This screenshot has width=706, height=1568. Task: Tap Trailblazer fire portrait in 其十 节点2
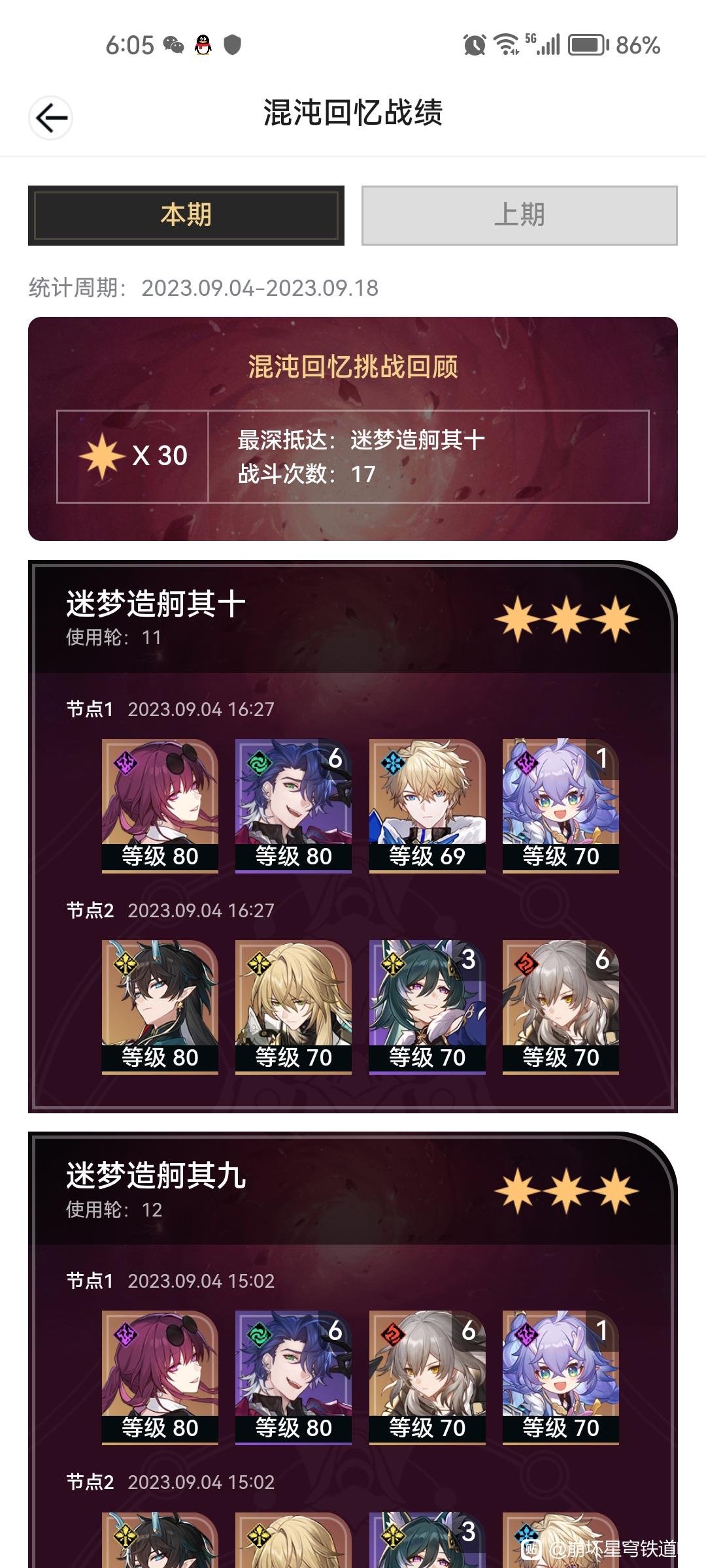click(x=561, y=1007)
